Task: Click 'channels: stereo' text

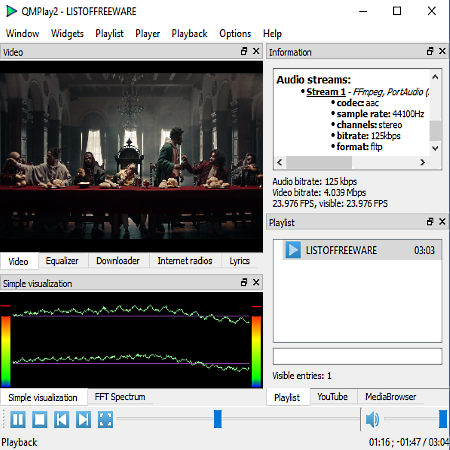Action: (x=369, y=125)
